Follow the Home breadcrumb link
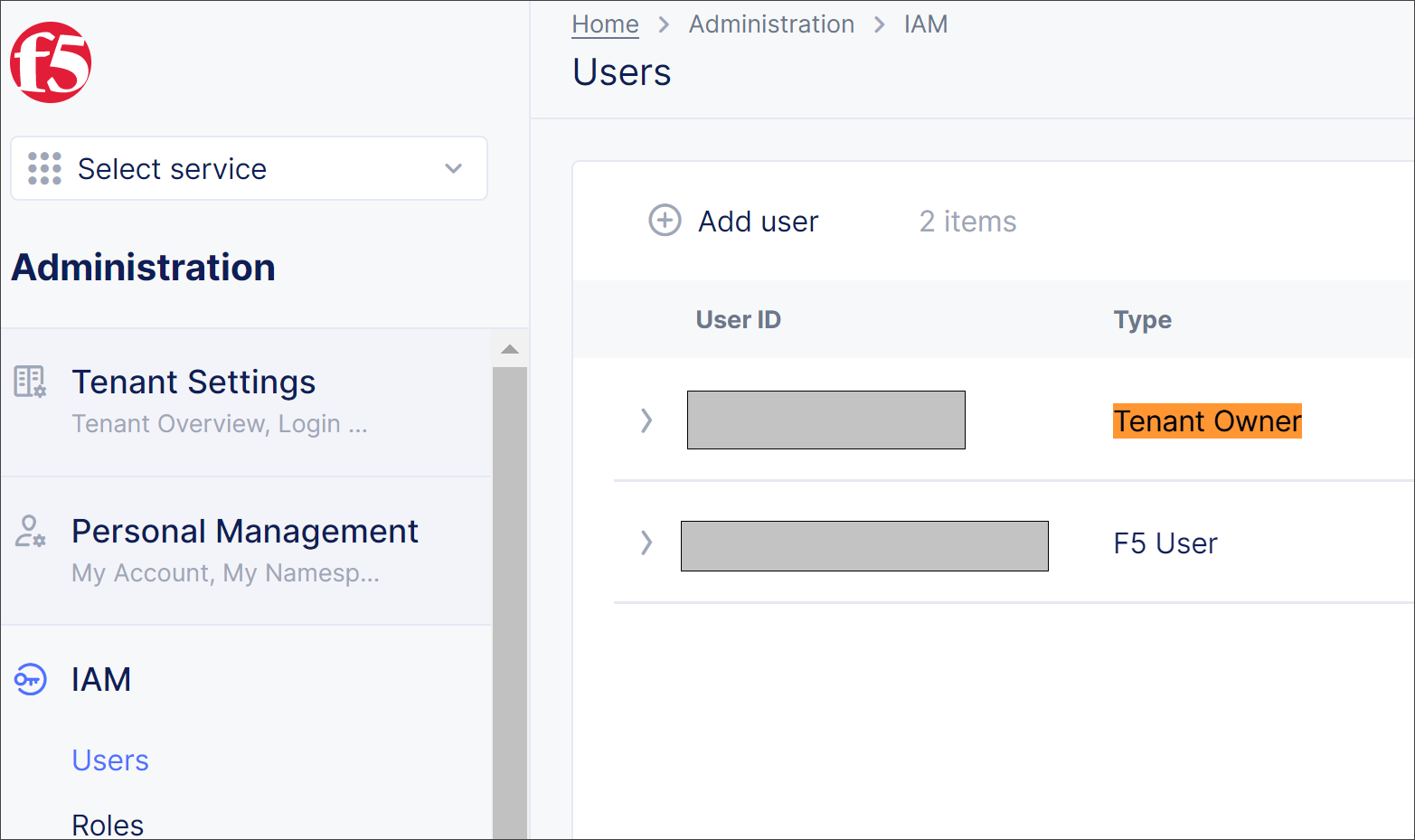 click(x=605, y=24)
